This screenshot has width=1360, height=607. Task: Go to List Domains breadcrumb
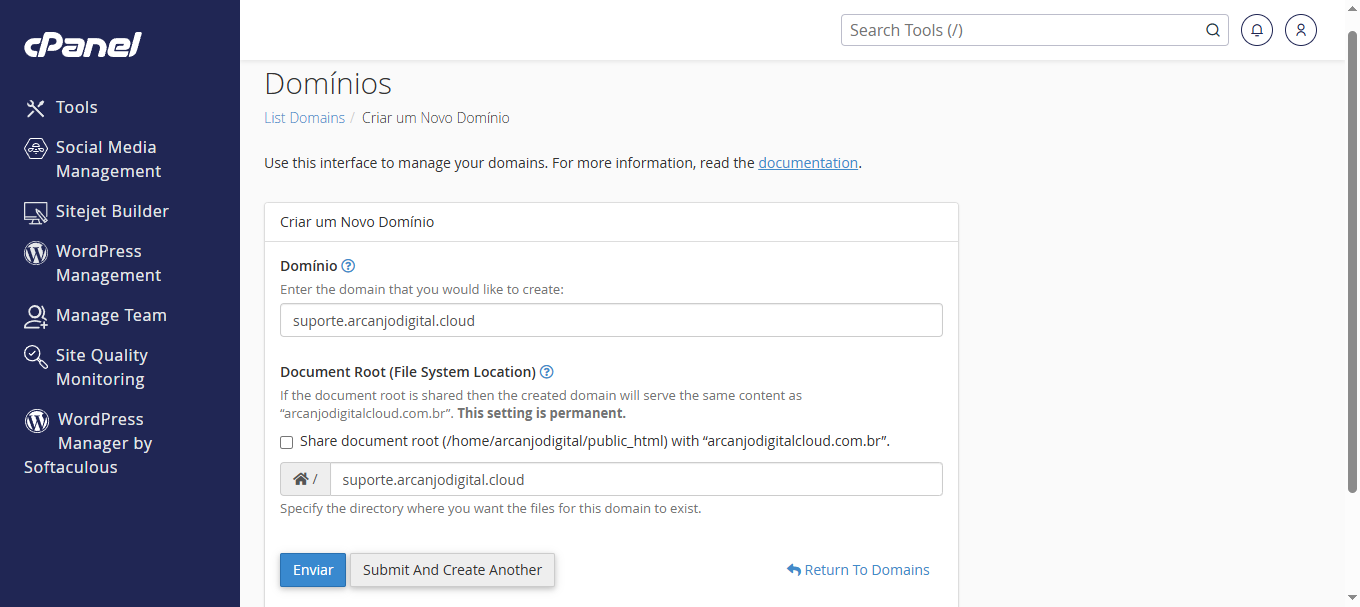click(x=304, y=118)
